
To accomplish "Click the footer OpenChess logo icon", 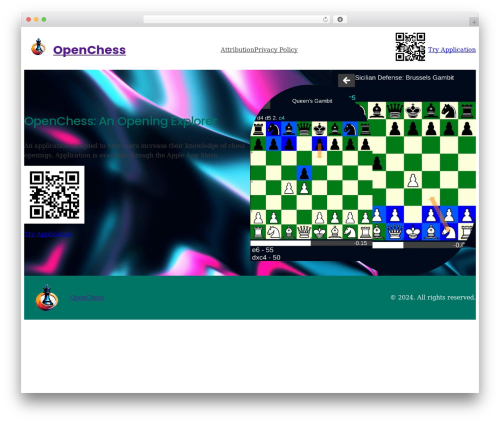I will (47, 297).
